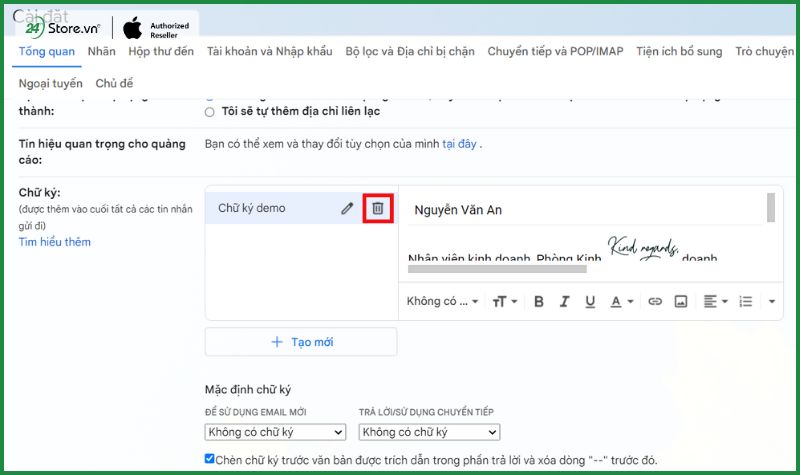Image resolution: width=800 pixels, height=475 pixels.
Task: Click "Tín hiệu quan trọng cho quảng cáo:" label
Action: point(102,152)
